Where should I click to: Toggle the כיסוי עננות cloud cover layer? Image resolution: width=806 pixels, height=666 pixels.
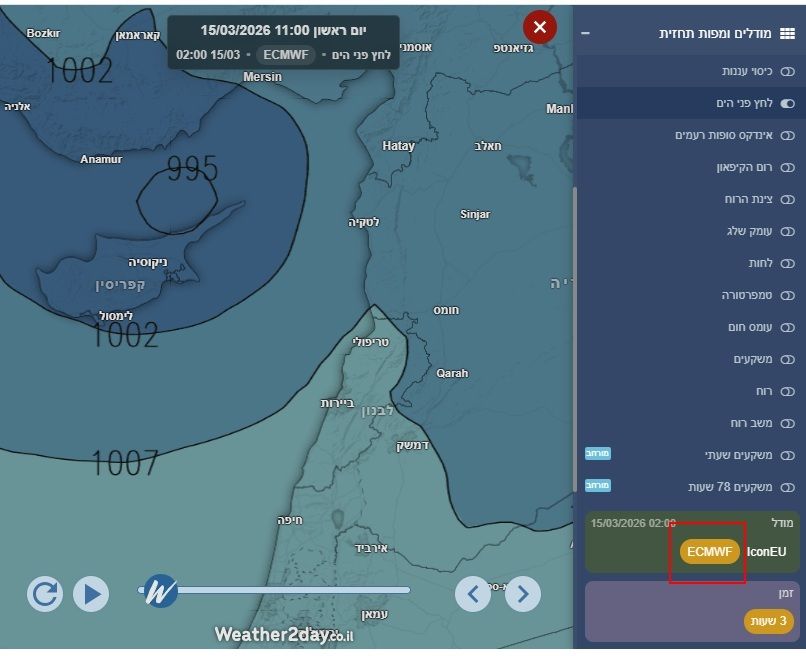pyautogui.click(x=787, y=72)
